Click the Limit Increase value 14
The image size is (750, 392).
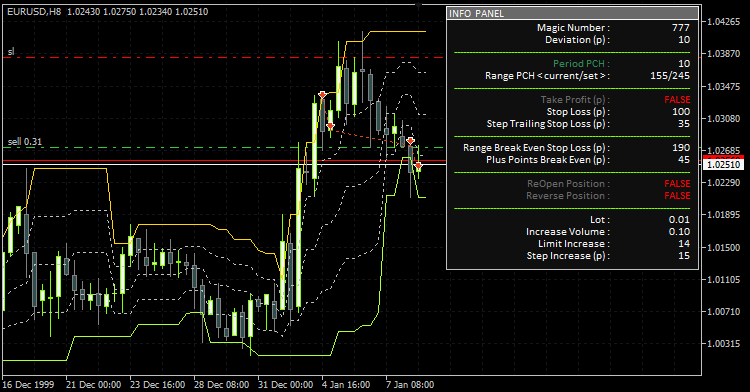[684, 244]
